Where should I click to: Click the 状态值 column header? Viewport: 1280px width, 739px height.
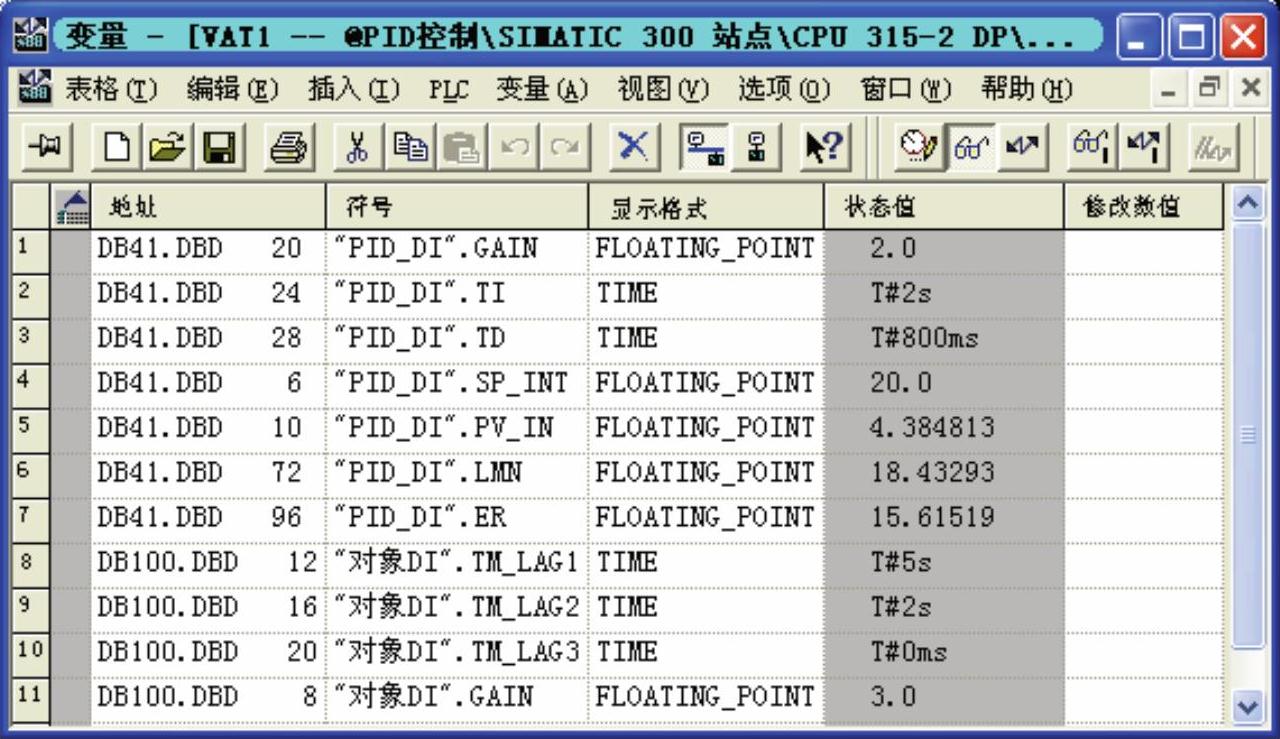click(942, 207)
